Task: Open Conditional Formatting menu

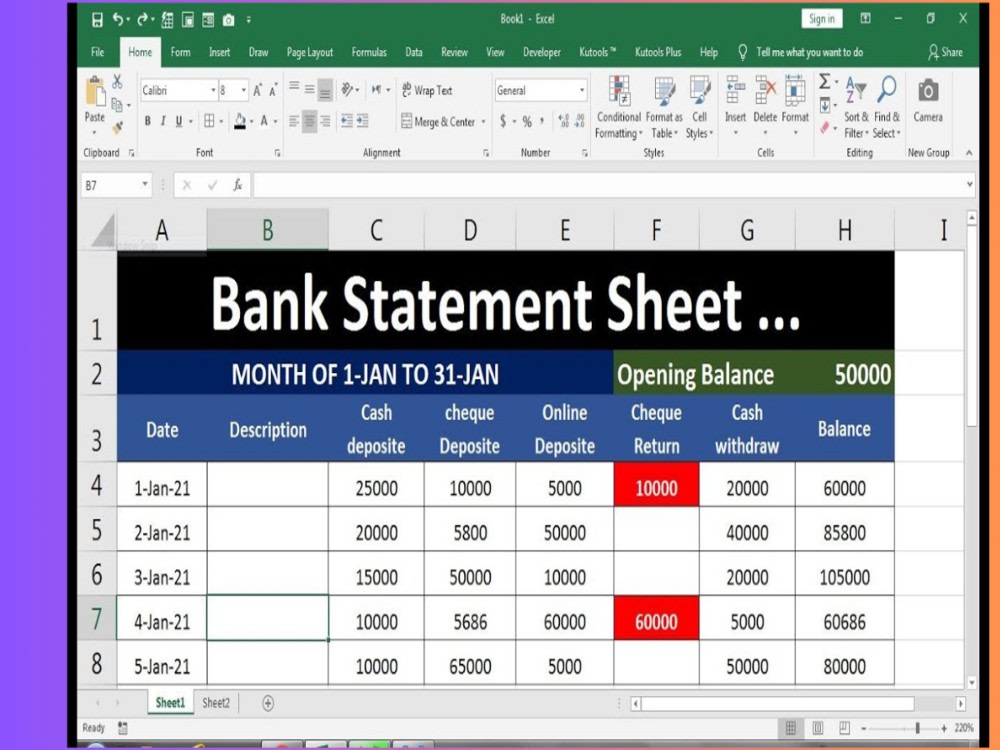Action: [619, 107]
